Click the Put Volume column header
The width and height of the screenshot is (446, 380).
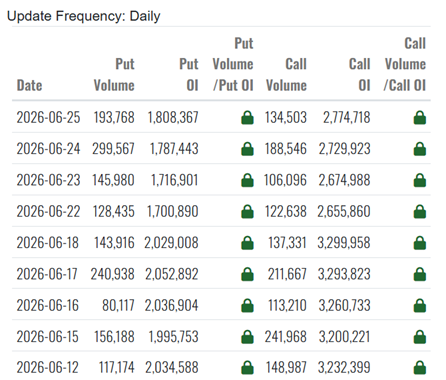click(x=114, y=75)
